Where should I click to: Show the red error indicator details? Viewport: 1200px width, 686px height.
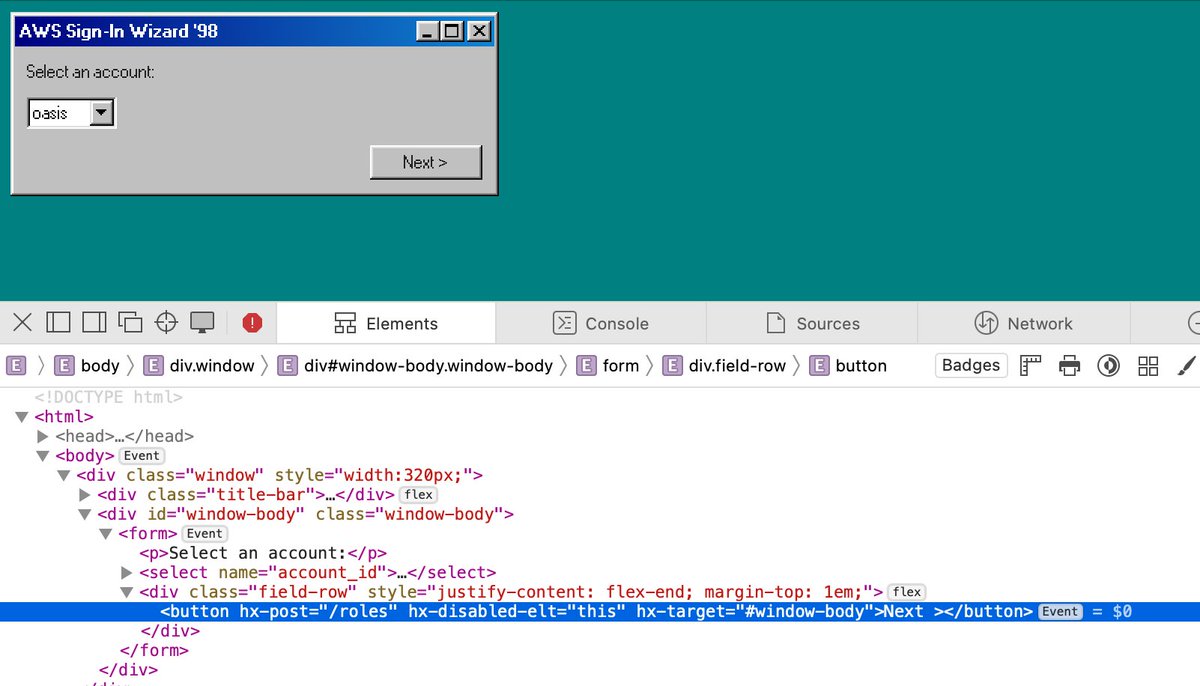252,322
